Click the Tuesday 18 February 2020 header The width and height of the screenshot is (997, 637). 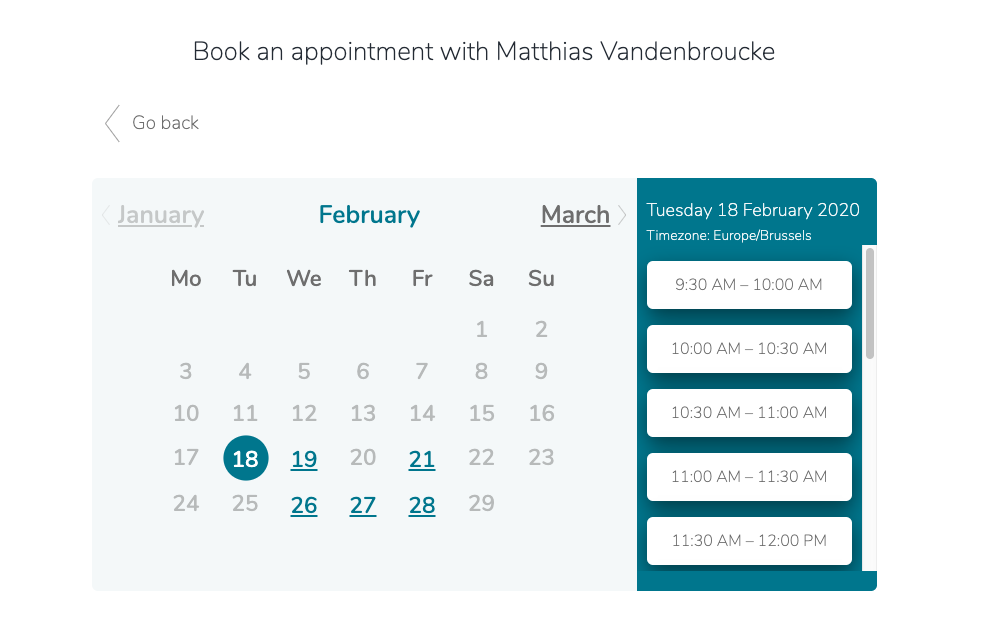coord(753,210)
